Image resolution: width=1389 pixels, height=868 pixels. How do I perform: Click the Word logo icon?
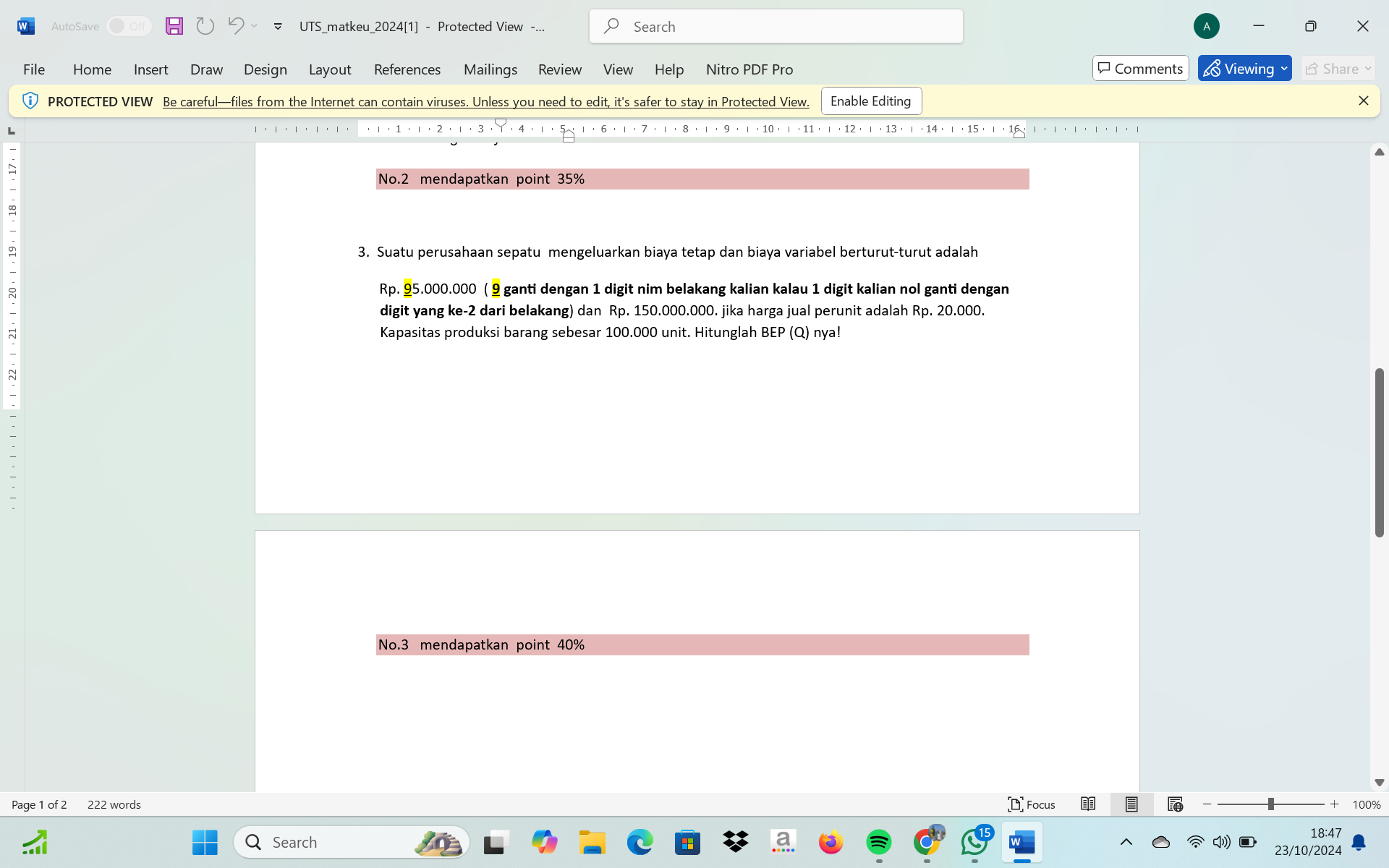pyautogui.click(x=26, y=26)
